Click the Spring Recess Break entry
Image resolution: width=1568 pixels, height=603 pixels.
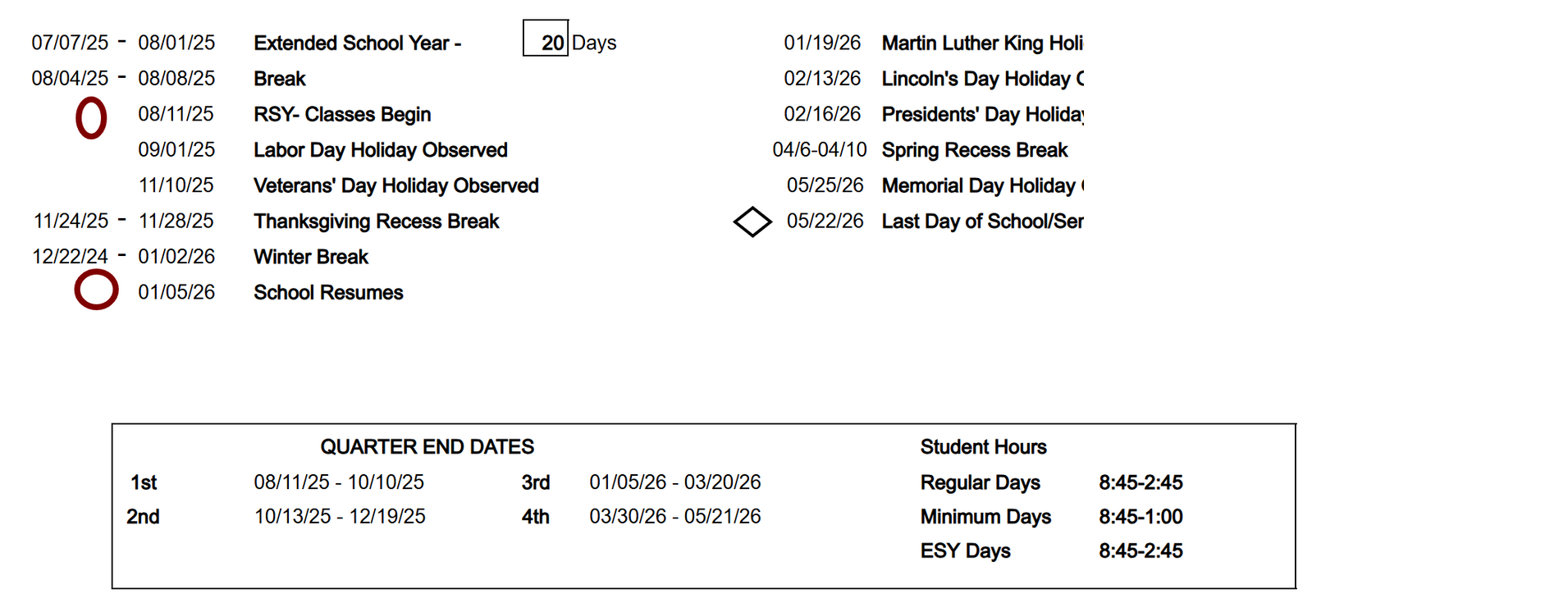tap(974, 150)
